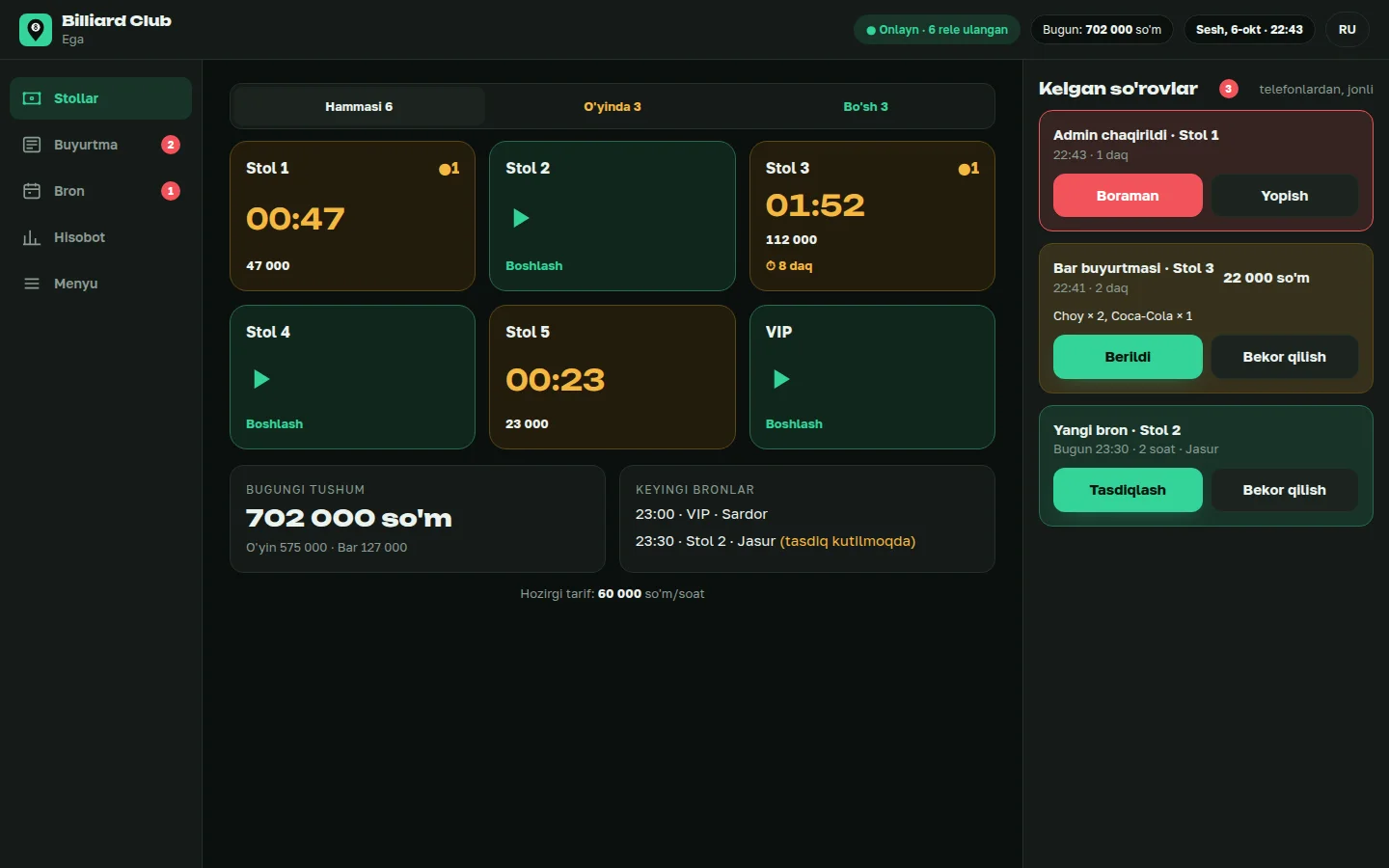Start Stol 4 with the play icon
This screenshot has width=1389, height=868.
(261, 379)
